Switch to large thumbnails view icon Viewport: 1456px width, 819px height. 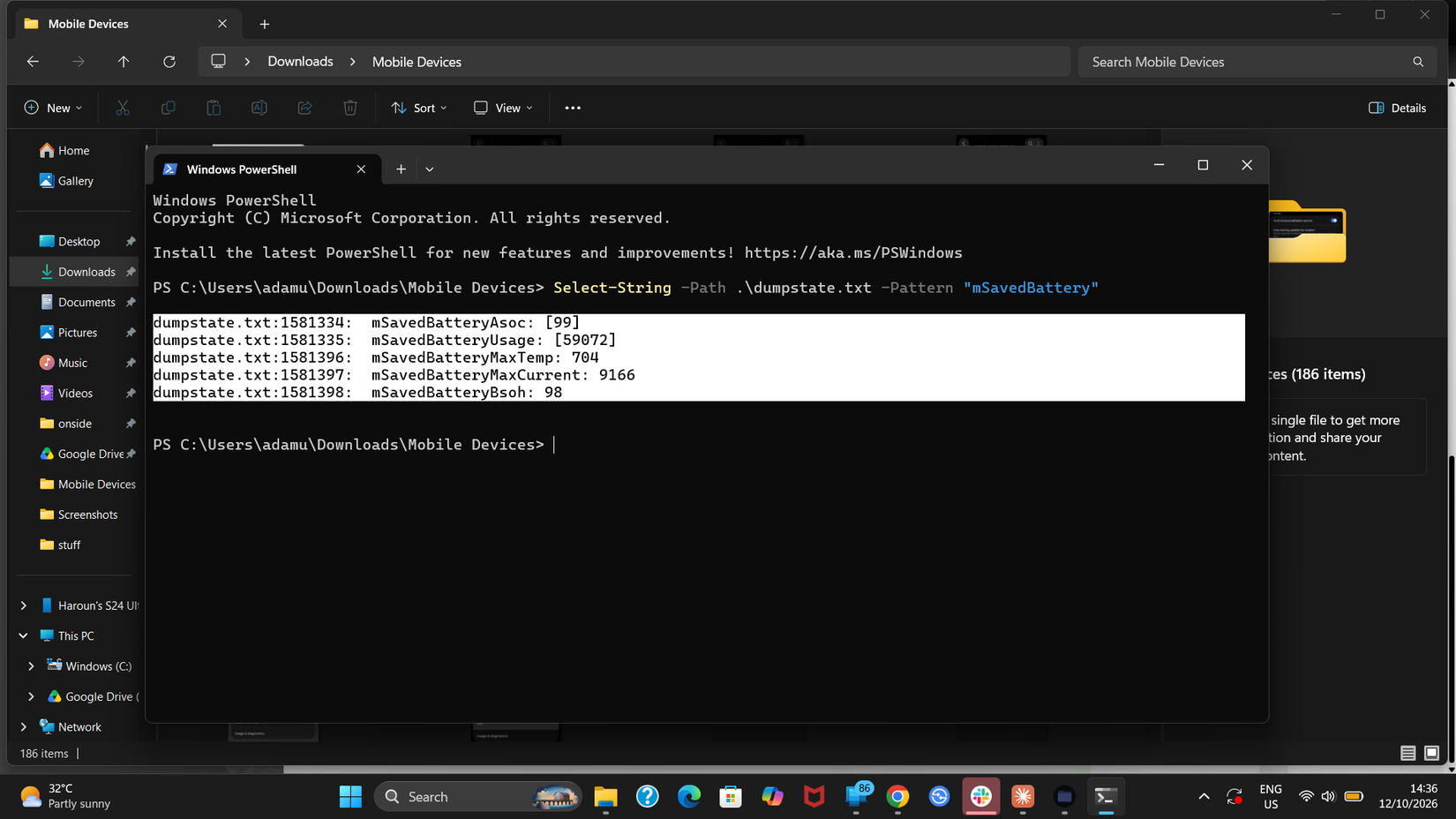(1431, 753)
